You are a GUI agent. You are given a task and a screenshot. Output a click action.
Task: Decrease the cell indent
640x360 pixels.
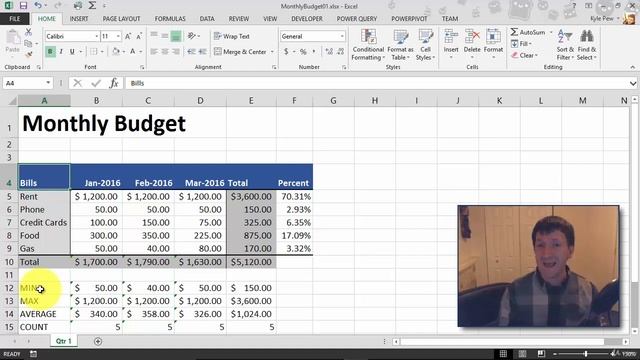pos(191,51)
